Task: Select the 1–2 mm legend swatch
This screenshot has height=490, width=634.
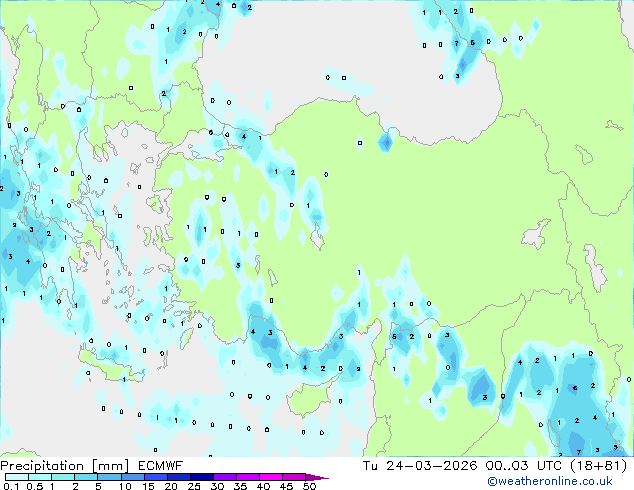Action: click(x=63, y=477)
